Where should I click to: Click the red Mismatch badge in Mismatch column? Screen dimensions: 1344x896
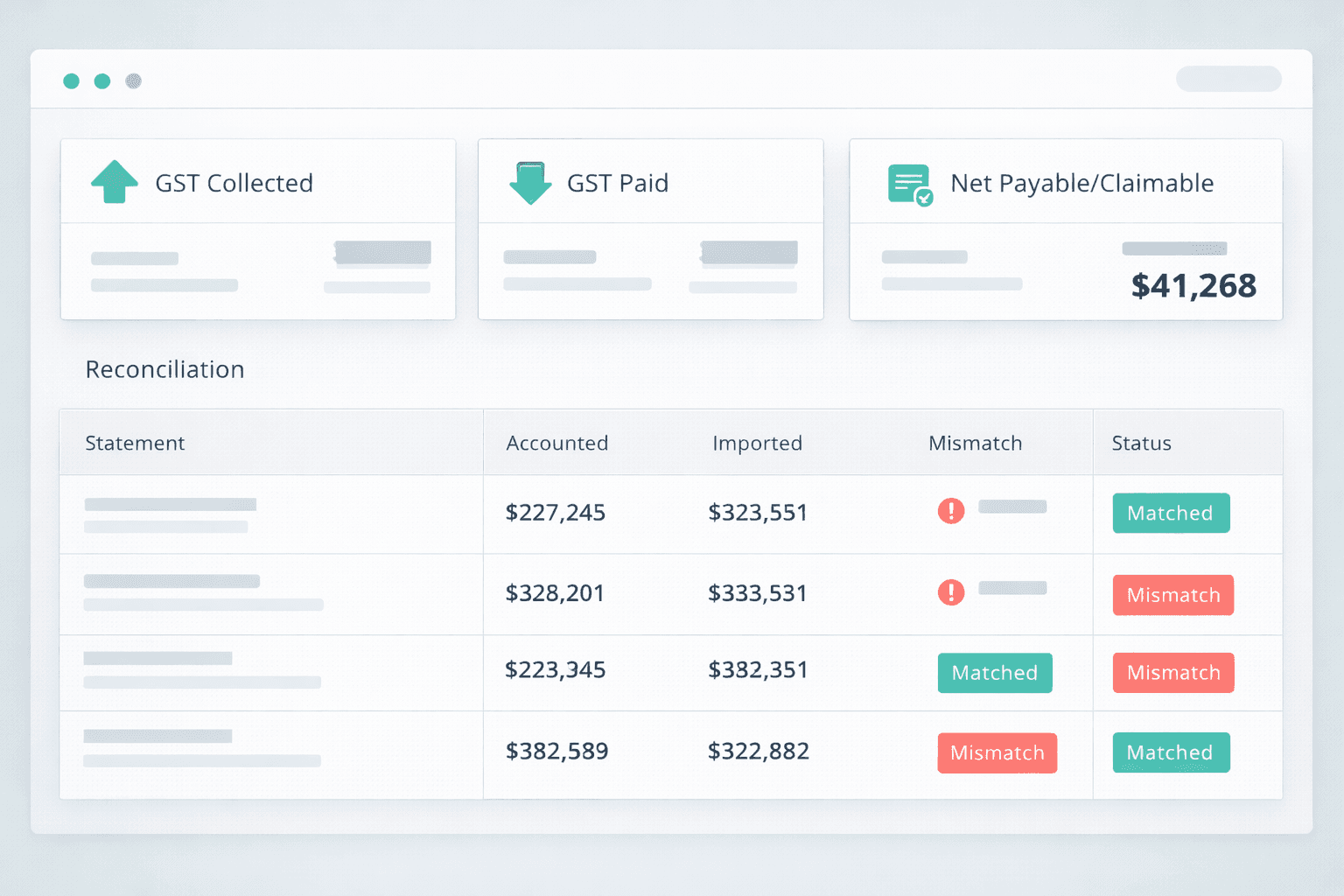click(x=997, y=753)
